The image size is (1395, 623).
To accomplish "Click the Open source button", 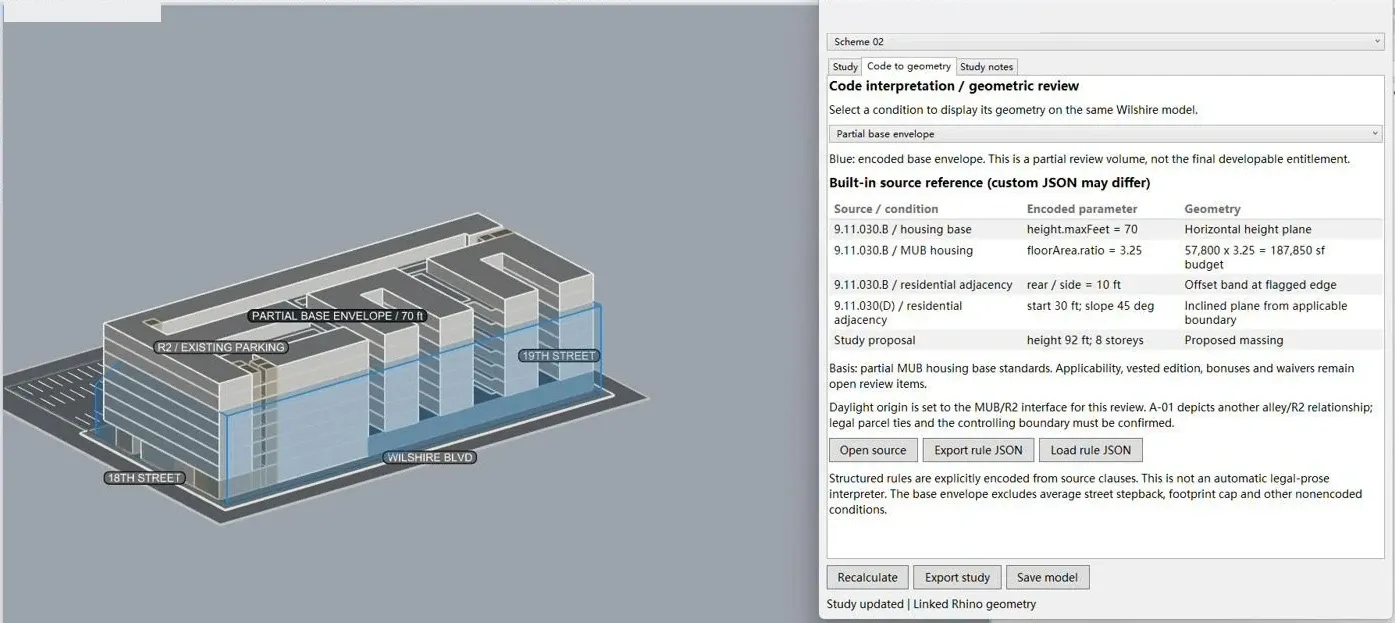I will click(873, 450).
